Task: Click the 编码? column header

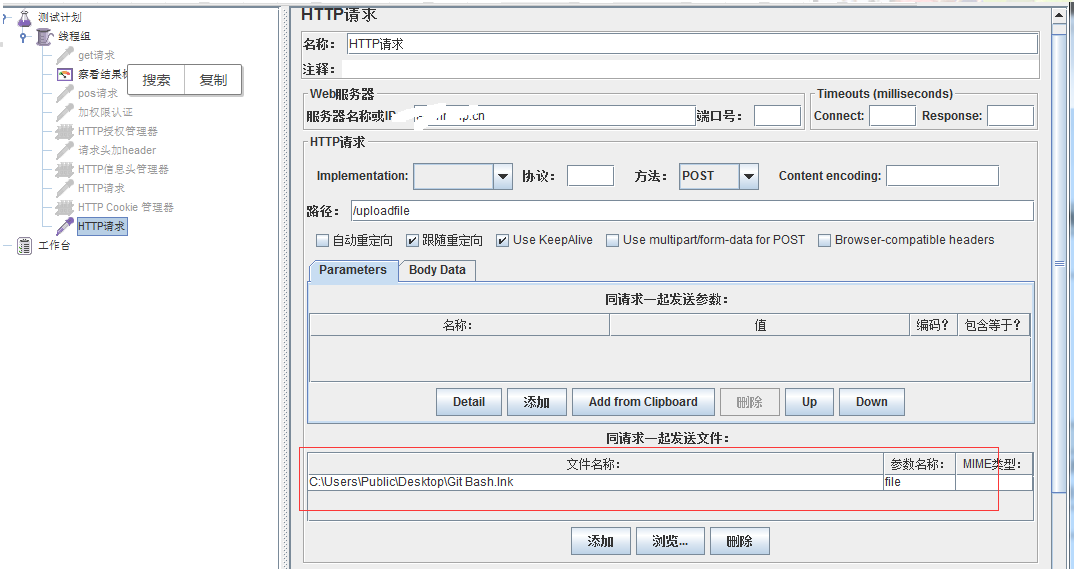Action: (x=933, y=325)
